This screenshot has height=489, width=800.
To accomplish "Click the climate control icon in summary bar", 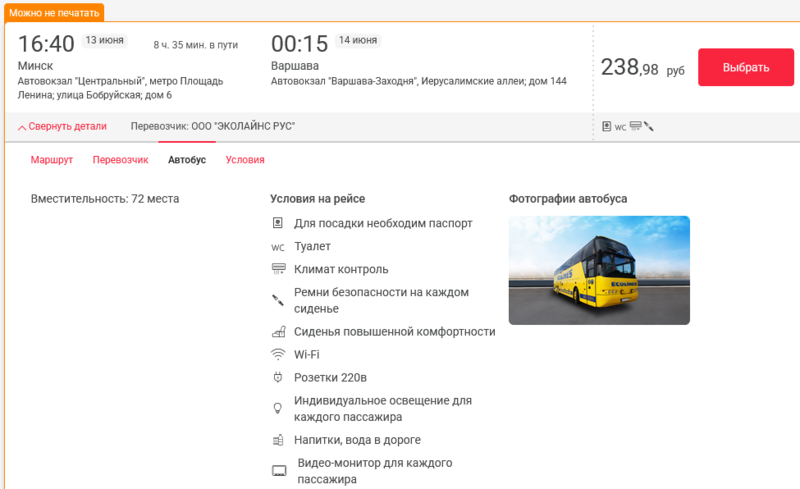I will [x=635, y=127].
